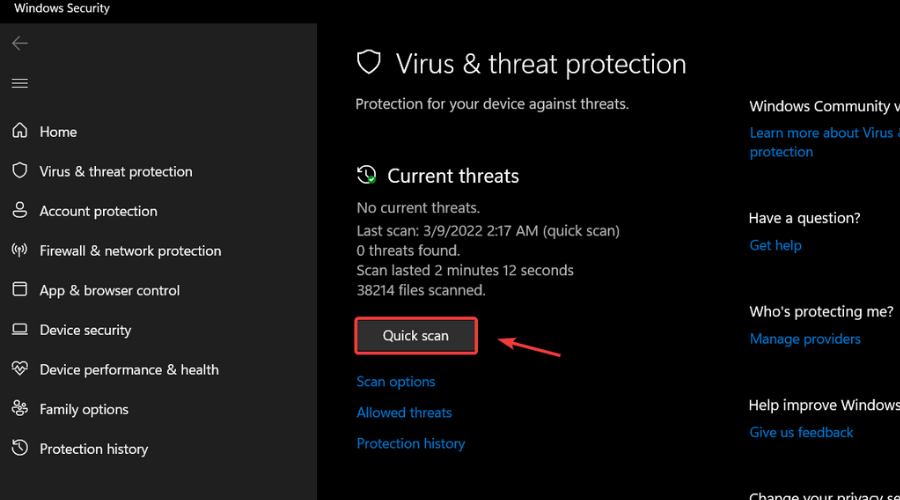The height and width of the screenshot is (500, 900).
Task: Open the Protection history link below Allowed threats
Action: [411, 443]
